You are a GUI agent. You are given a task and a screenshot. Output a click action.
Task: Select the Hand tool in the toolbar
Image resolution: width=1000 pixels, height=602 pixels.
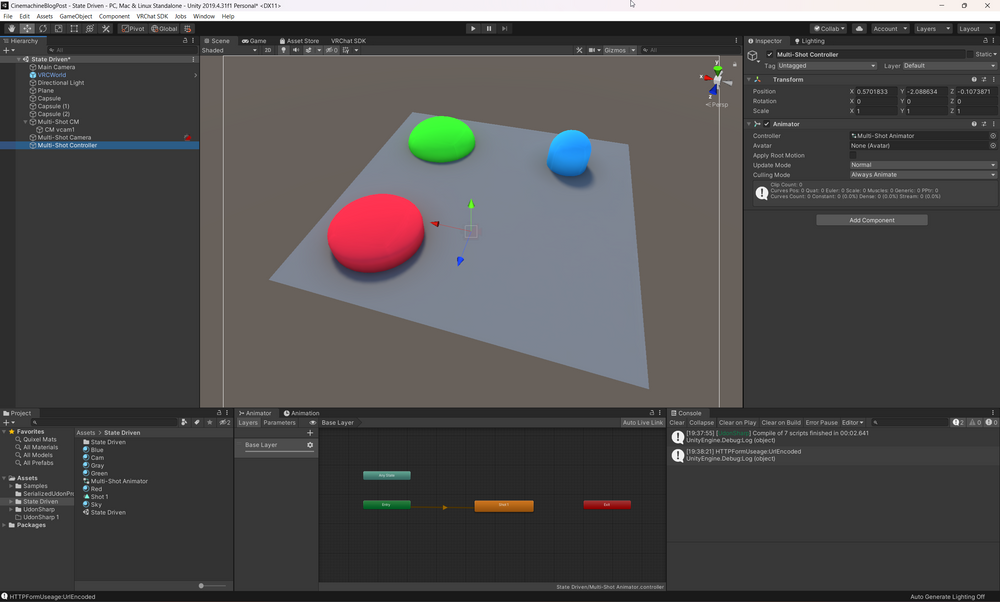pyautogui.click(x=12, y=28)
